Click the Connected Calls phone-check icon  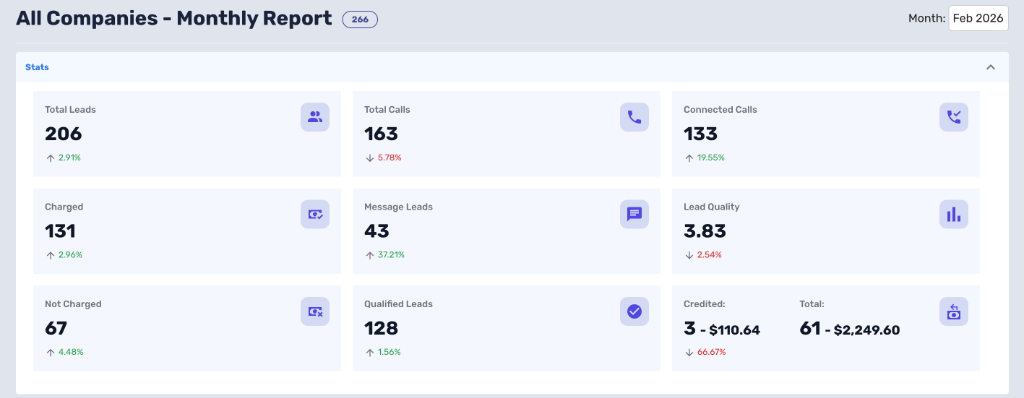pyautogui.click(x=953, y=117)
